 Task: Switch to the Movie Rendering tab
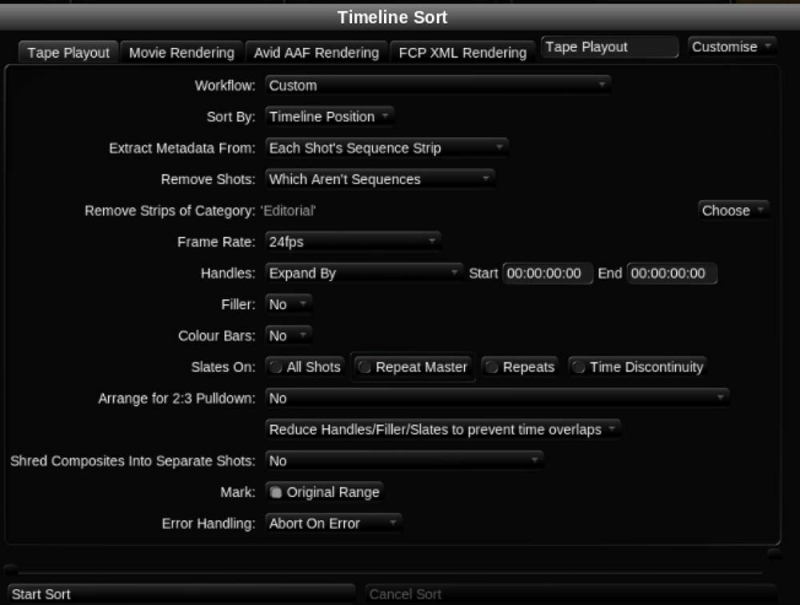point(181,52)
